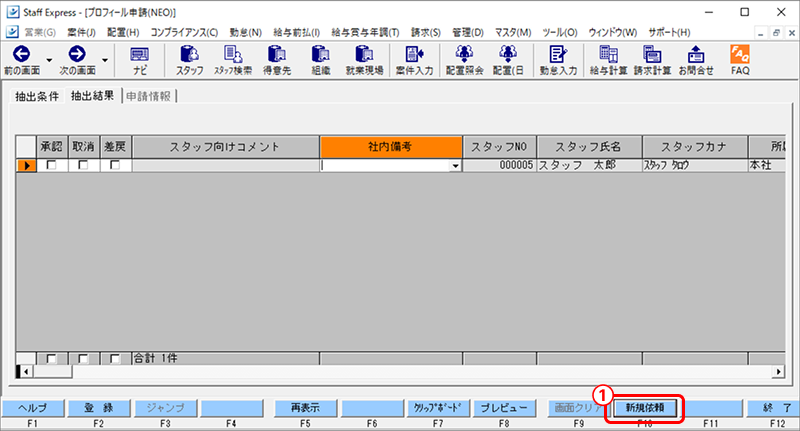Click the クリップボード F7 button
This screenshot has width=800, height=431.
coord(438,408)
